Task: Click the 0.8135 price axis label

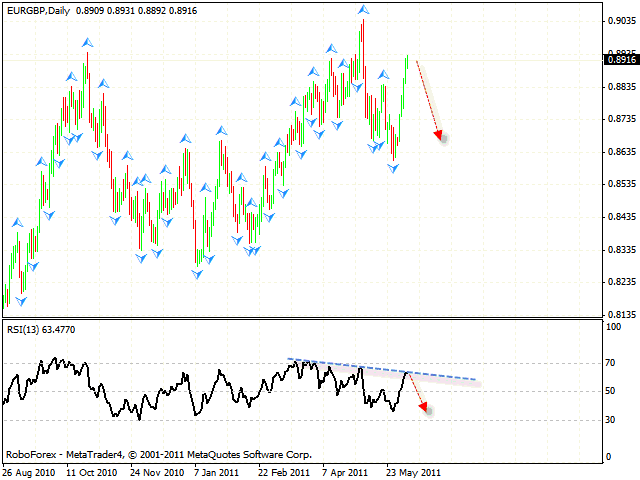Action: pos(619,314)
